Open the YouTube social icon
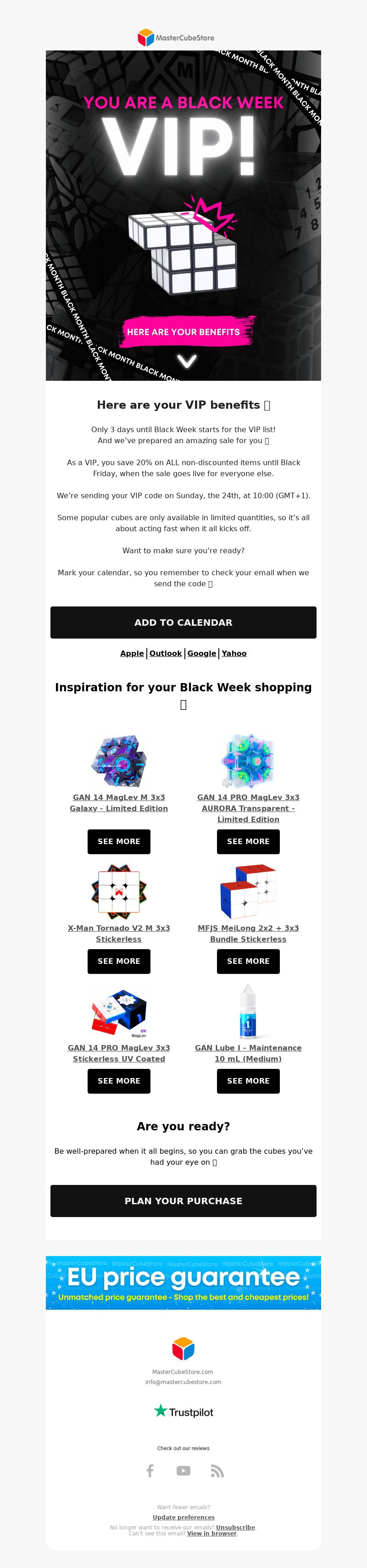This screenshot has width=367, height=1568. point(183,1471)
